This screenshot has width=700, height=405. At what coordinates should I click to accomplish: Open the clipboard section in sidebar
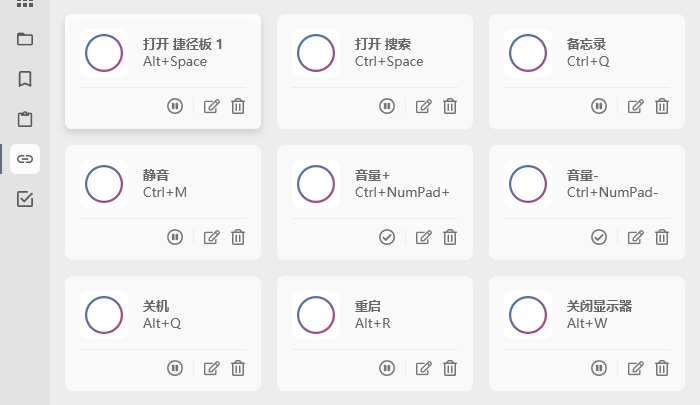tap(25, 119)
